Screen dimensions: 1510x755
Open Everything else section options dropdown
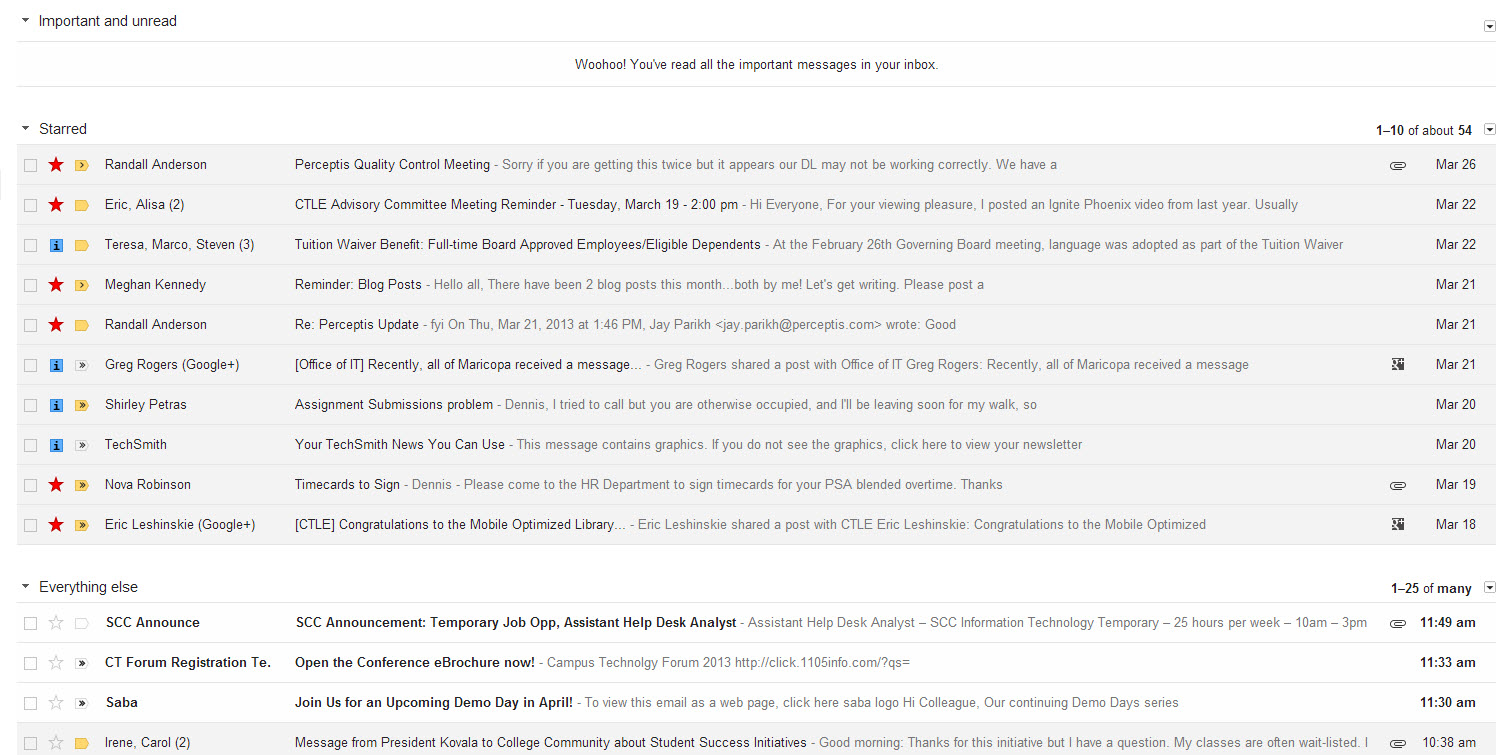click(1490, 587)
